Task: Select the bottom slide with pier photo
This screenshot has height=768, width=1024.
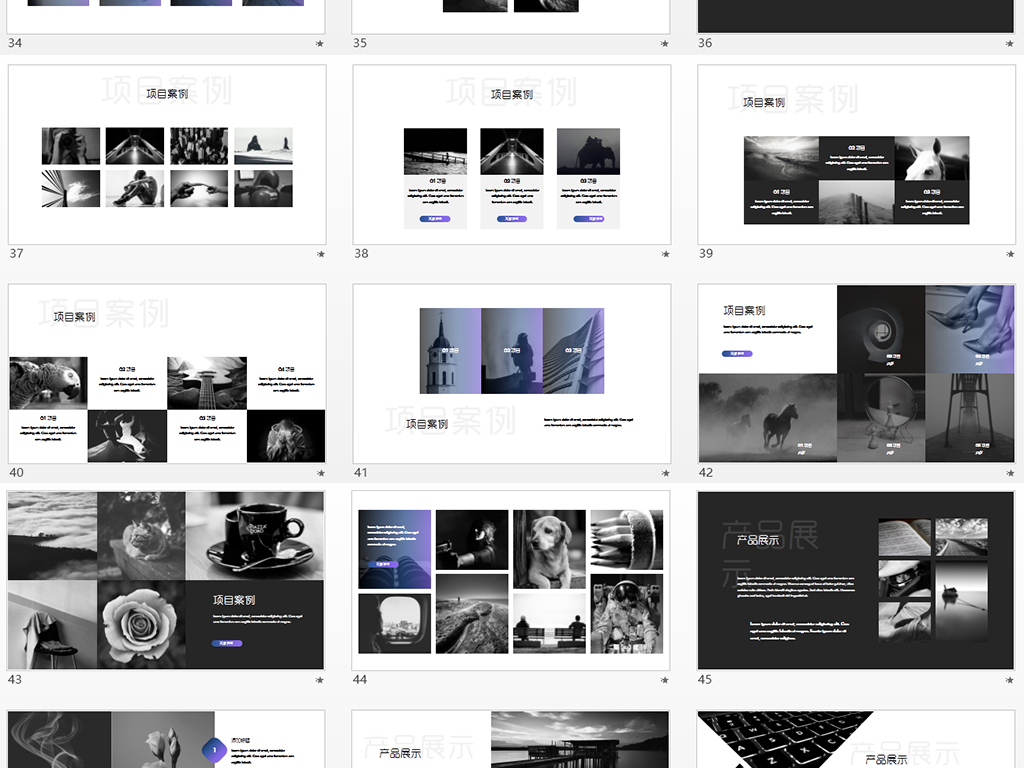Action: click(x=512, y=740)
